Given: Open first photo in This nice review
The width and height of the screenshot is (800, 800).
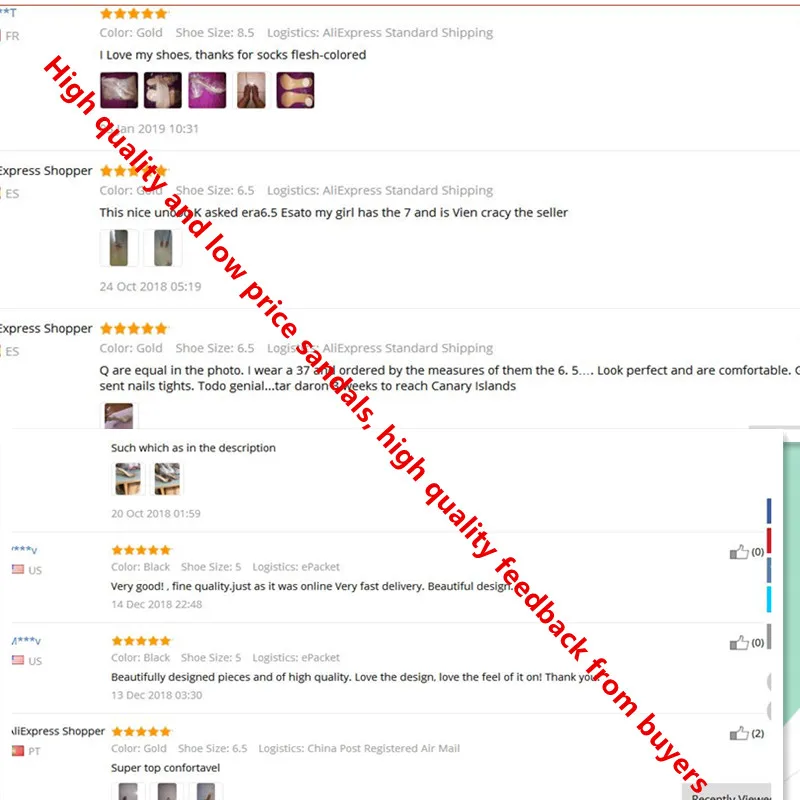Looking at the screenshot, I should click(119, 248).
